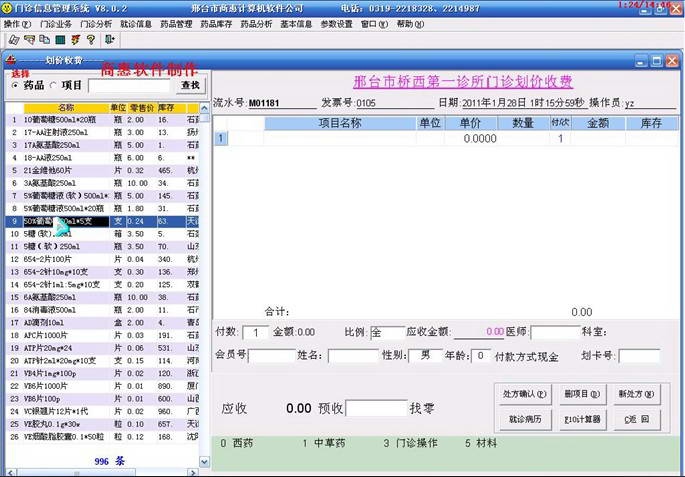Screen dimensions: 685x477
Task: Select row 1 marker in billing table
Action: coord(221,138)
